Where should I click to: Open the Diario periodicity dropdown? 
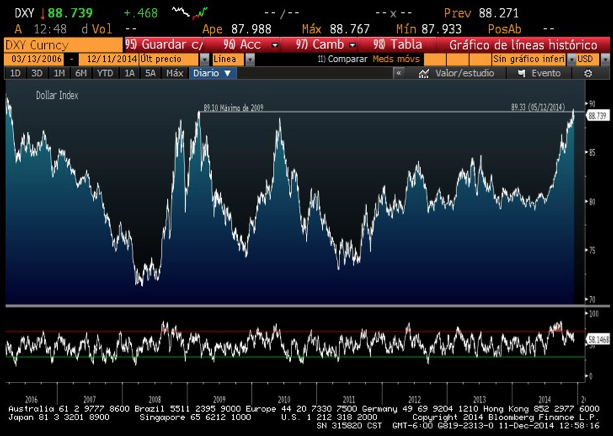pyautogui.click(x=213, y=73)
